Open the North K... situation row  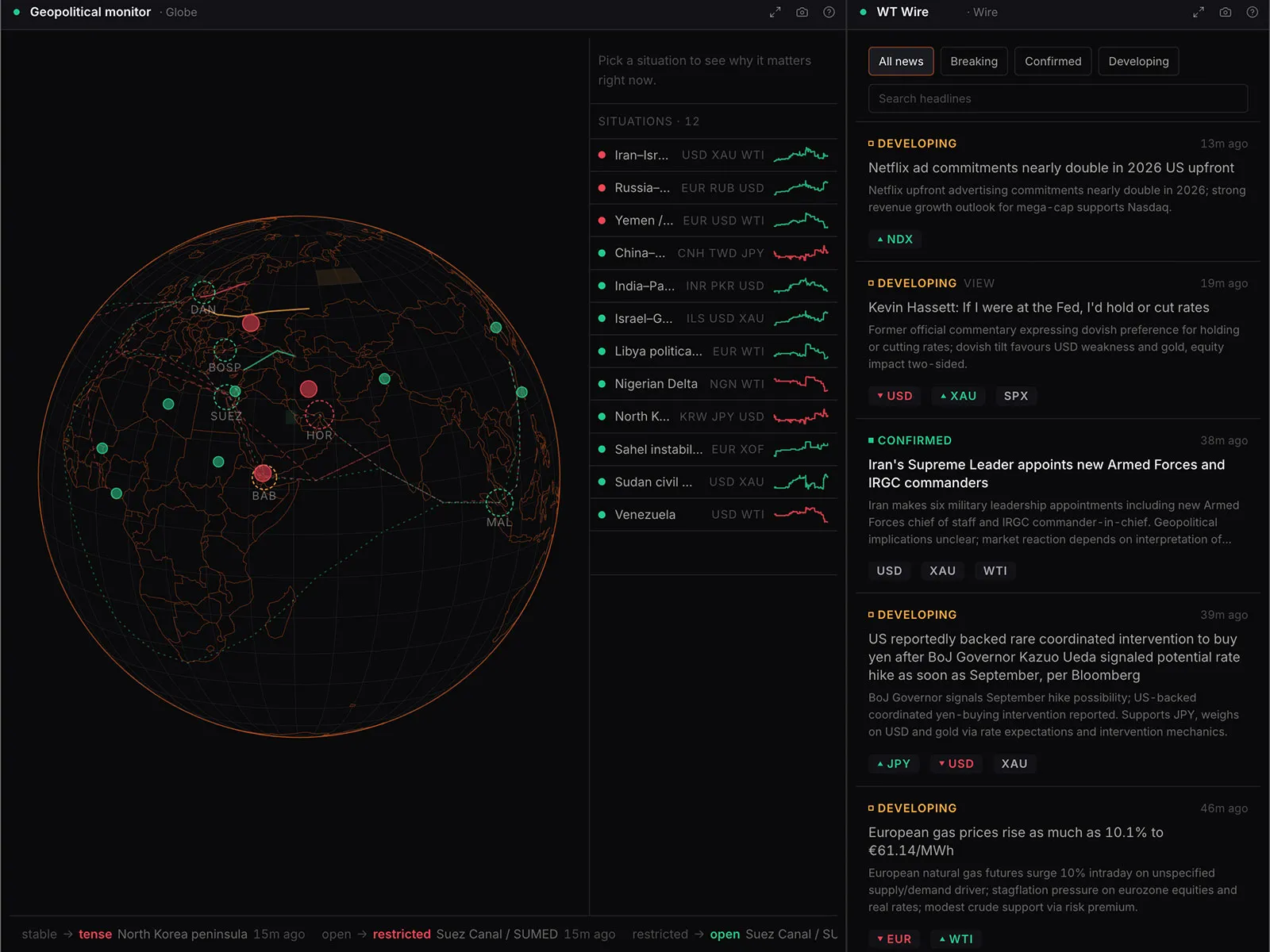[x=714, y=416]
